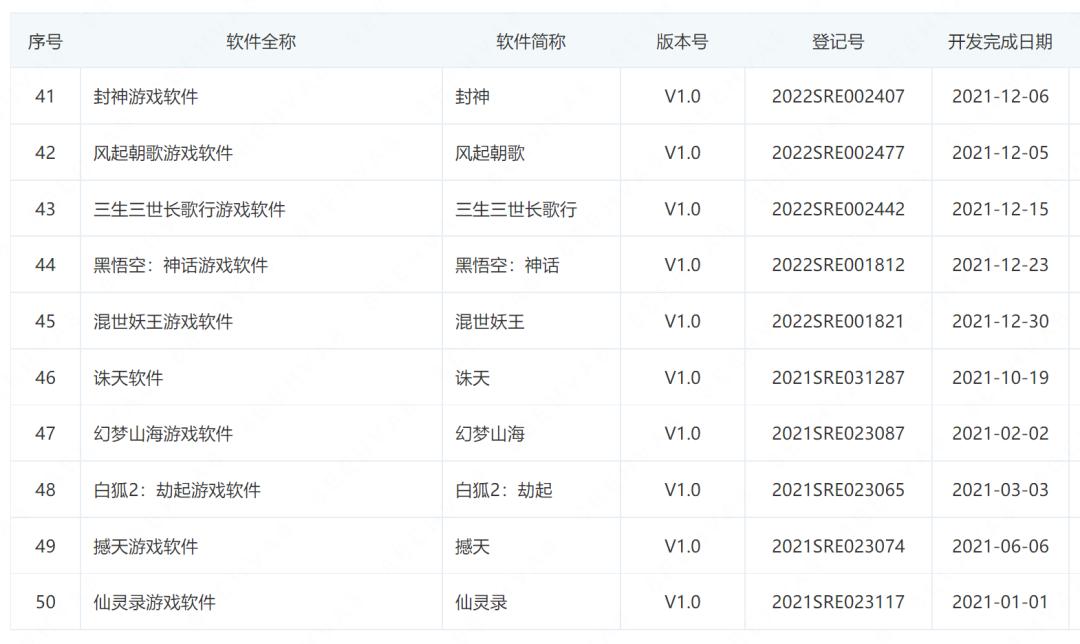The height and width of the screenshot is (644, 1080).
Task: Click 混世妖王 in the short name column
Action: [x=490, y=322]
